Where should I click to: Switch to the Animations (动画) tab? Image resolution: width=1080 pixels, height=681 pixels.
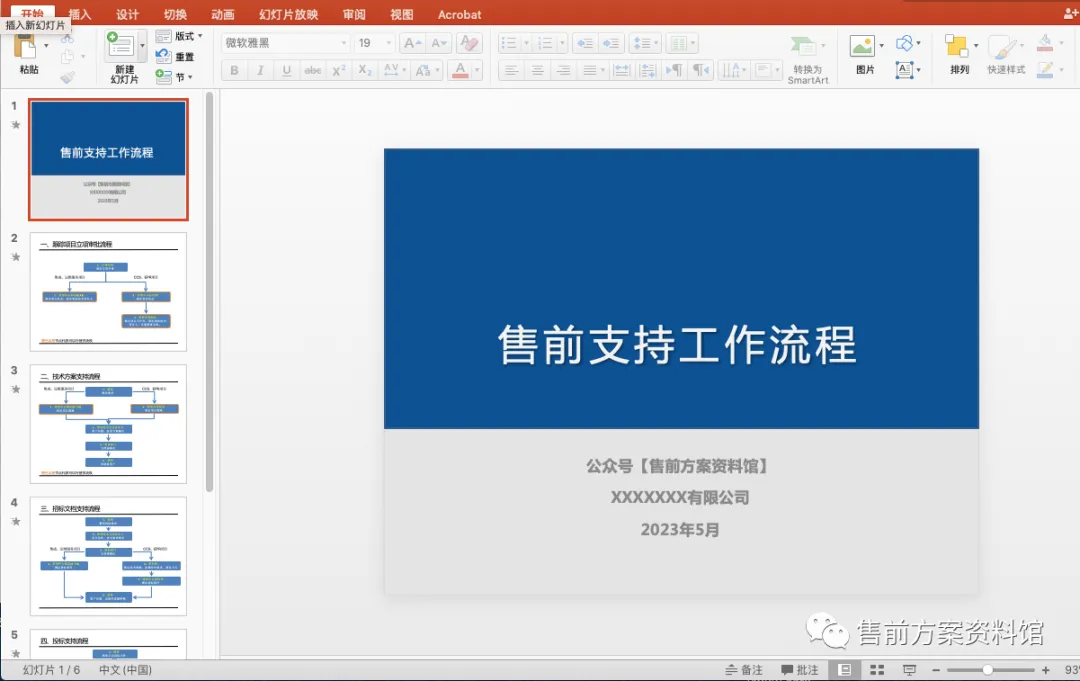[222, 14]
